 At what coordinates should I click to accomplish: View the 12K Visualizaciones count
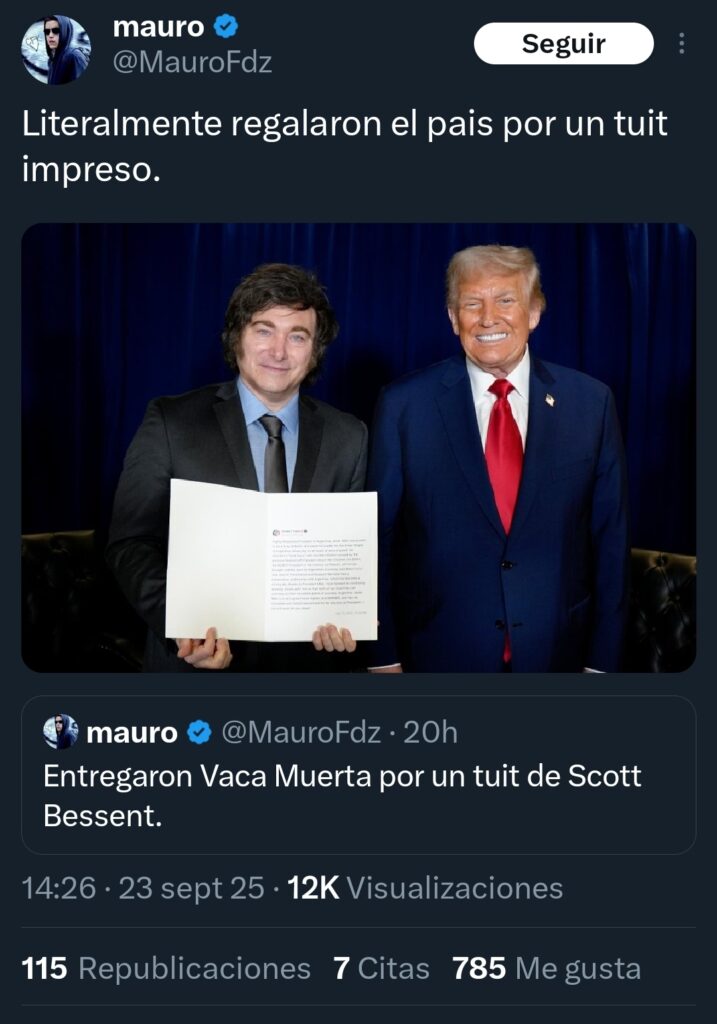425,888
